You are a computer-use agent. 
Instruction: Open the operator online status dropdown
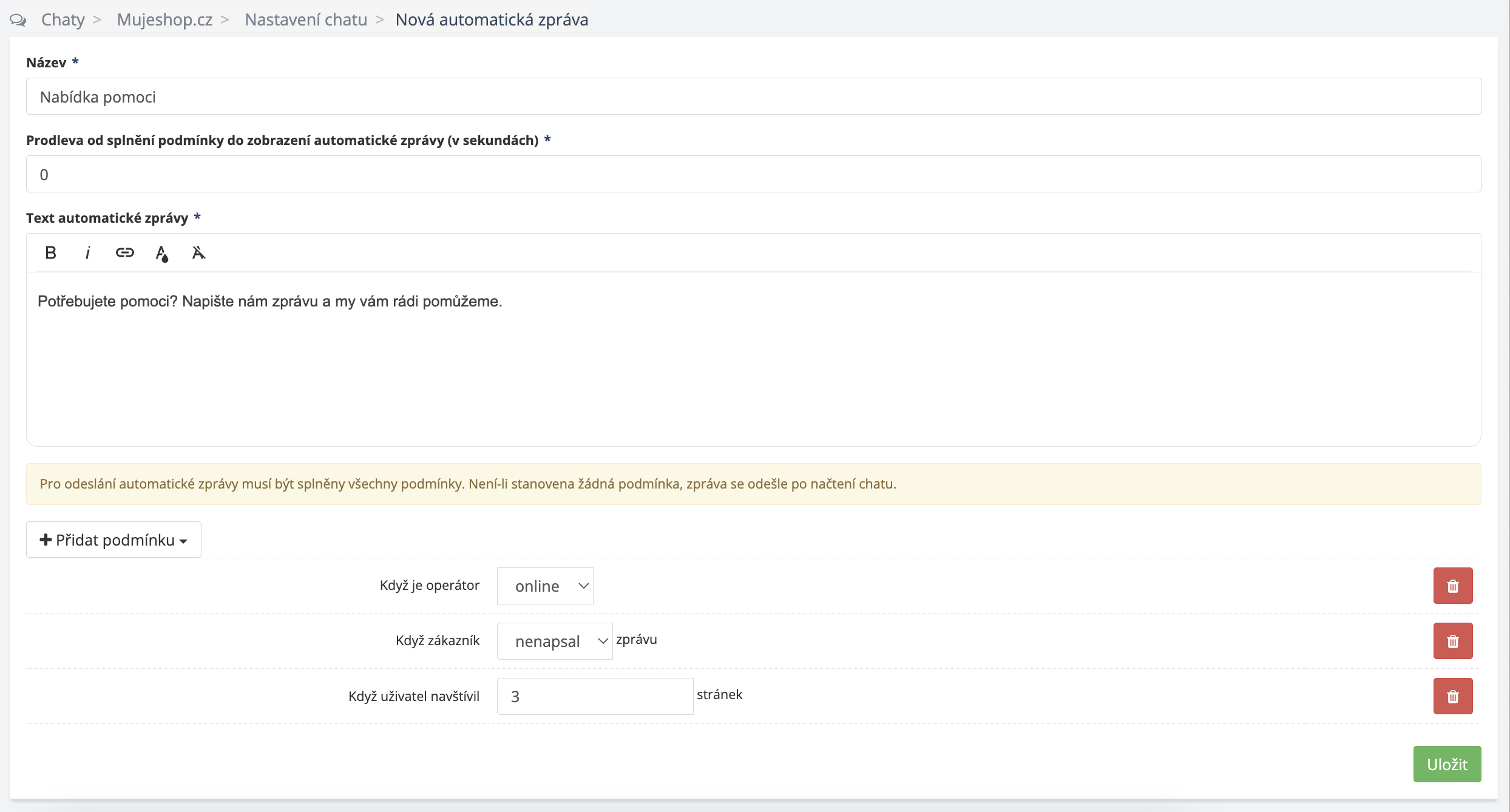coord(544,586)
